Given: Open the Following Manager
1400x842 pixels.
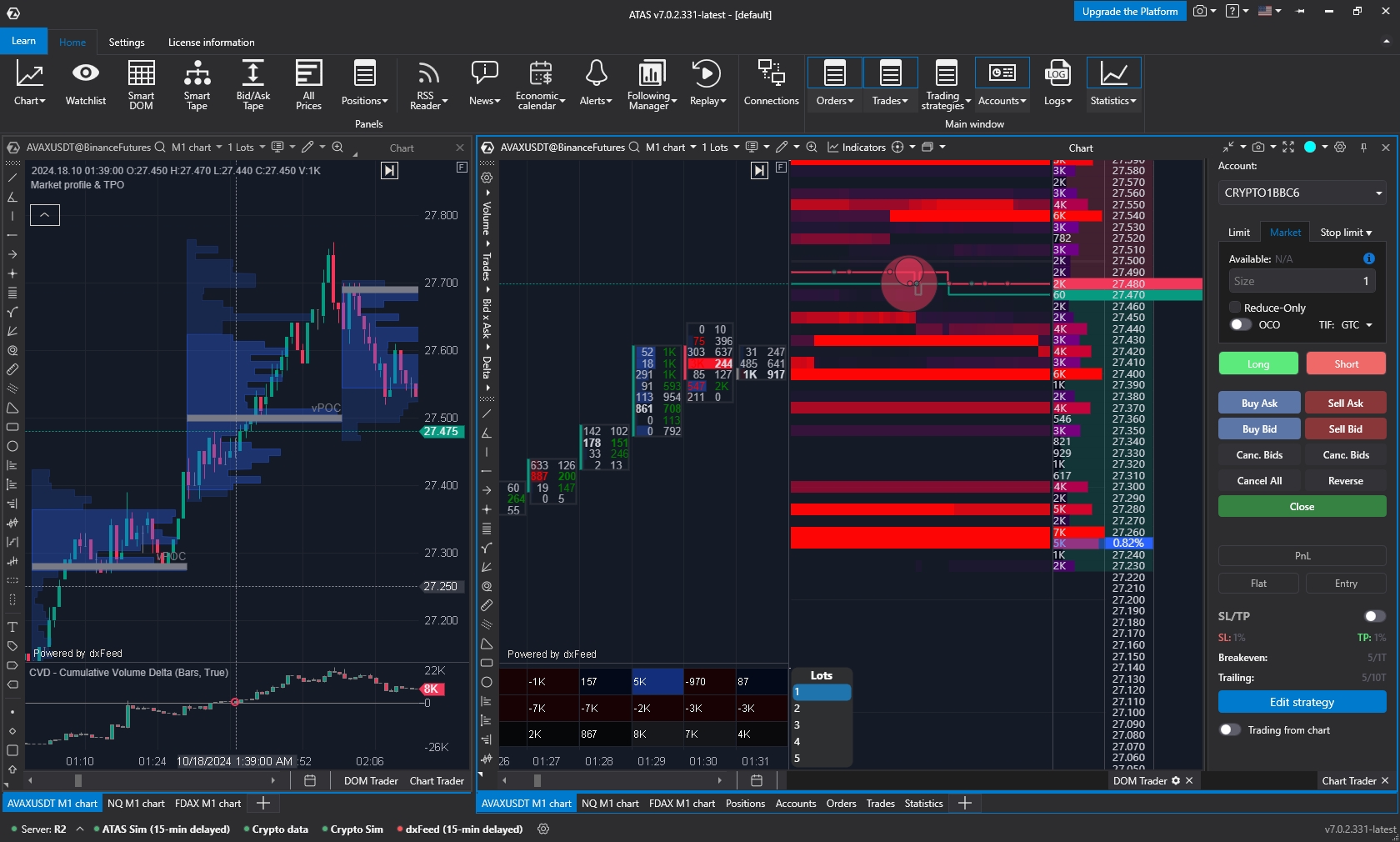Looking at the screenshot, I should (651, 83).
